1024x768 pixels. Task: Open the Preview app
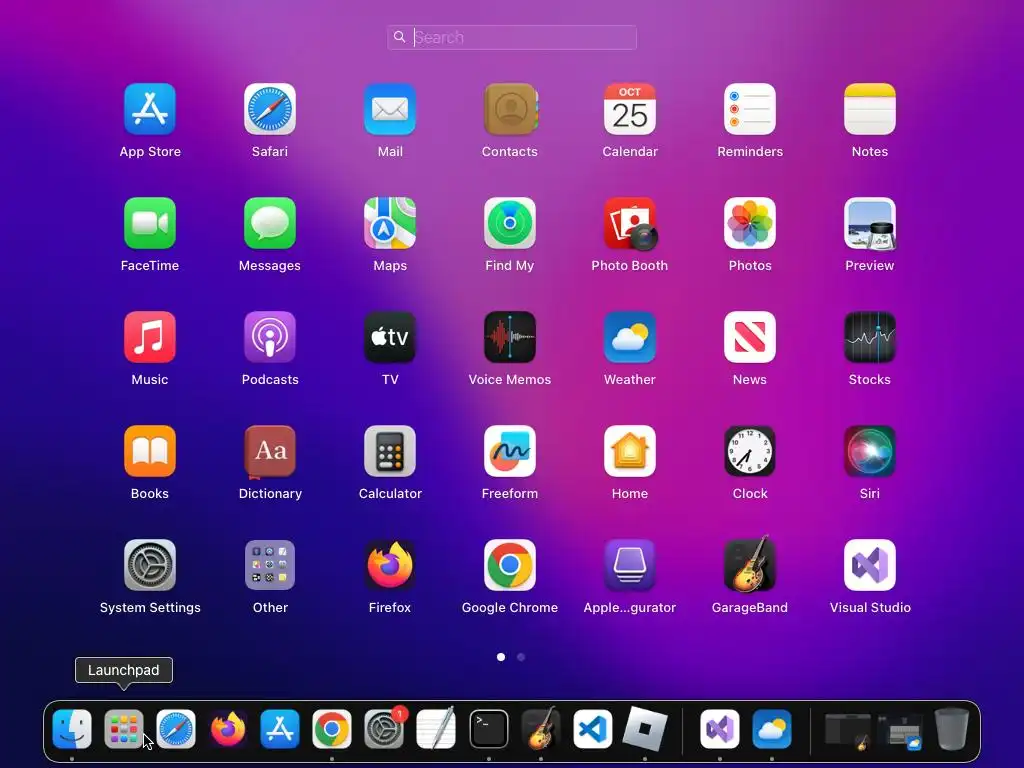(x=870, y=223)
